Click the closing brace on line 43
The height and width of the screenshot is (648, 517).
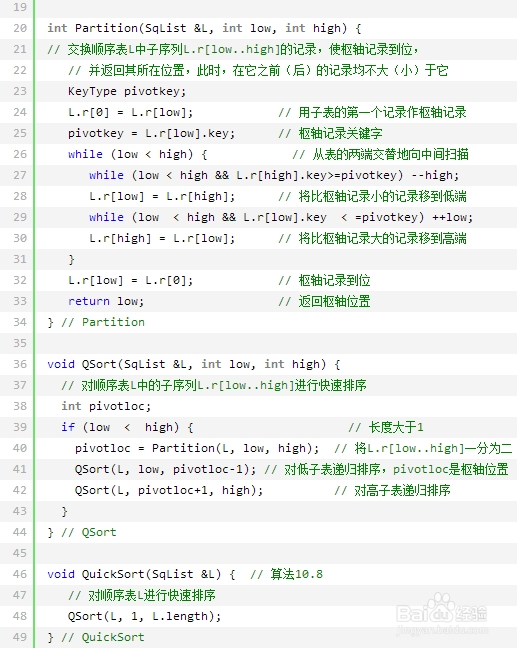(64, 511)
